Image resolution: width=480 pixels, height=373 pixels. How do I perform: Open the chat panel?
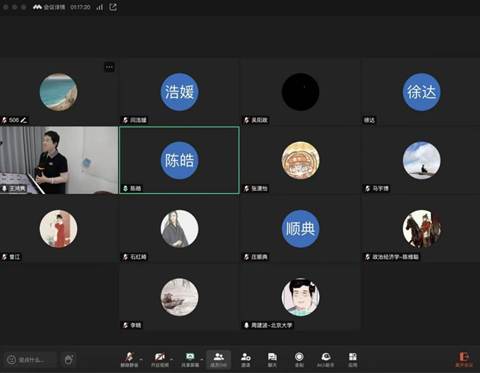[272, 359]
